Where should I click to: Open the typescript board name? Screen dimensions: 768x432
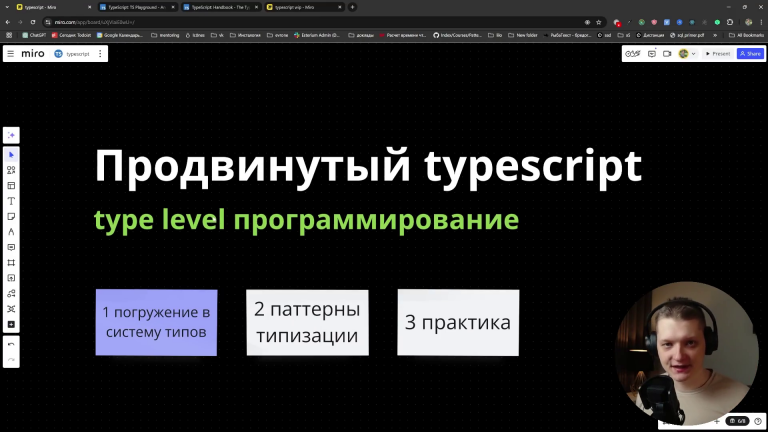[x=72, y=54]
